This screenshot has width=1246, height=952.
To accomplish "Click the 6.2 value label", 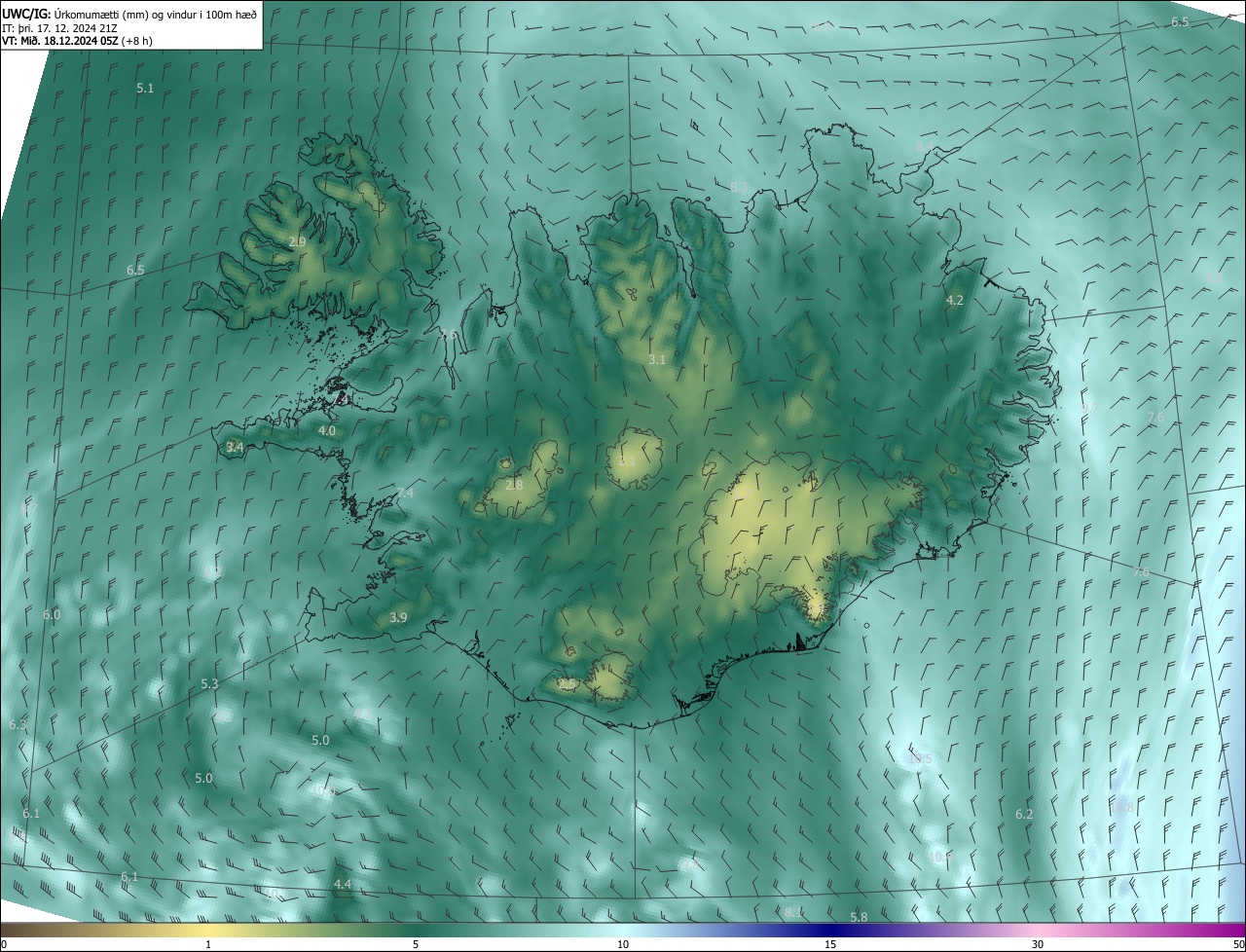I will [1024, 815].
